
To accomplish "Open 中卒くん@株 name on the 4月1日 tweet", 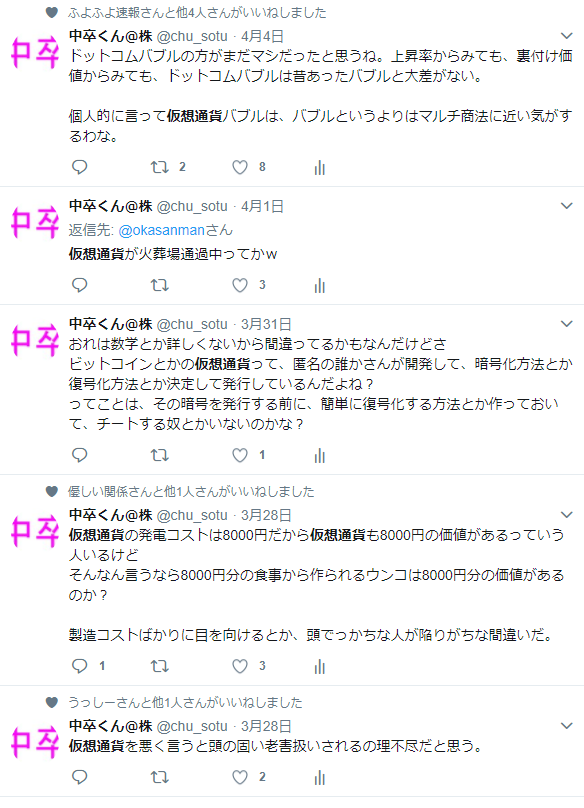I will pos(111,206).
